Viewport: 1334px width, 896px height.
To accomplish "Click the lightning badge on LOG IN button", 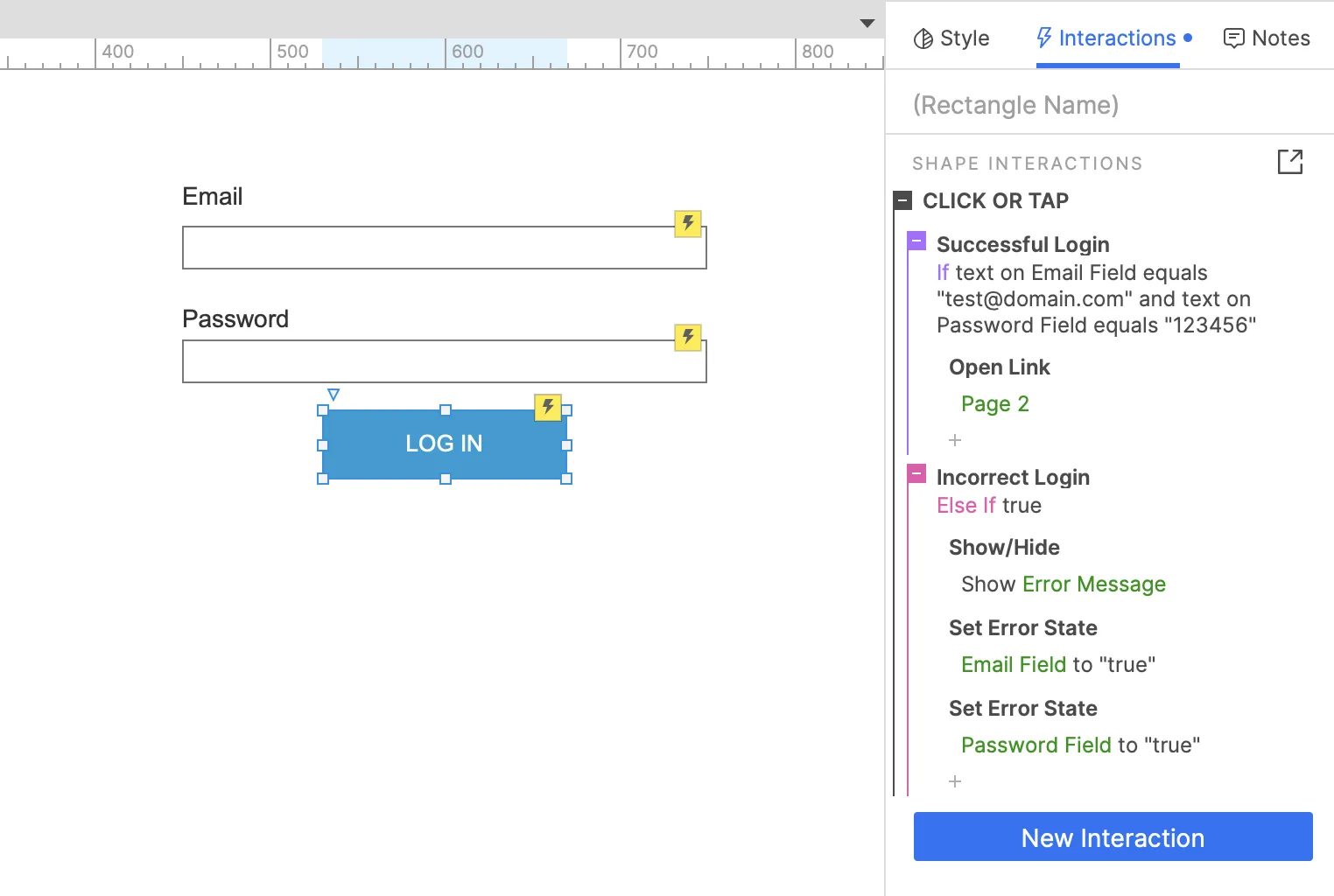I will coord(548,407).
